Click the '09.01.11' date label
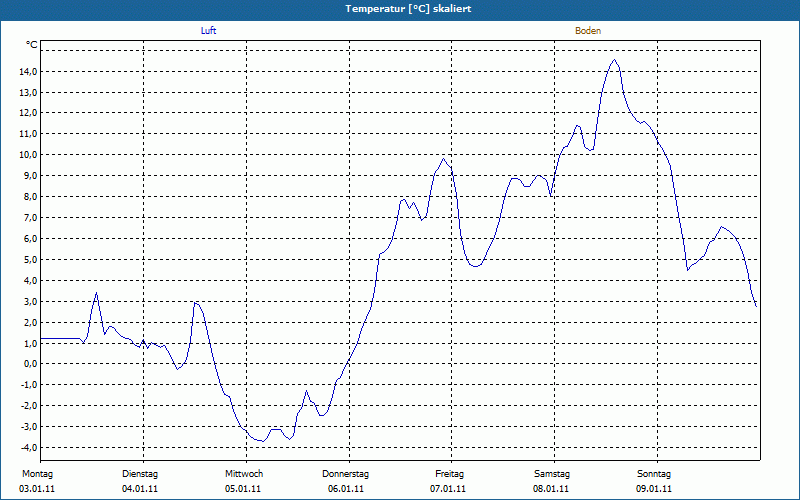The height and width of the screenshot is (500, 800). pos(654,489)
